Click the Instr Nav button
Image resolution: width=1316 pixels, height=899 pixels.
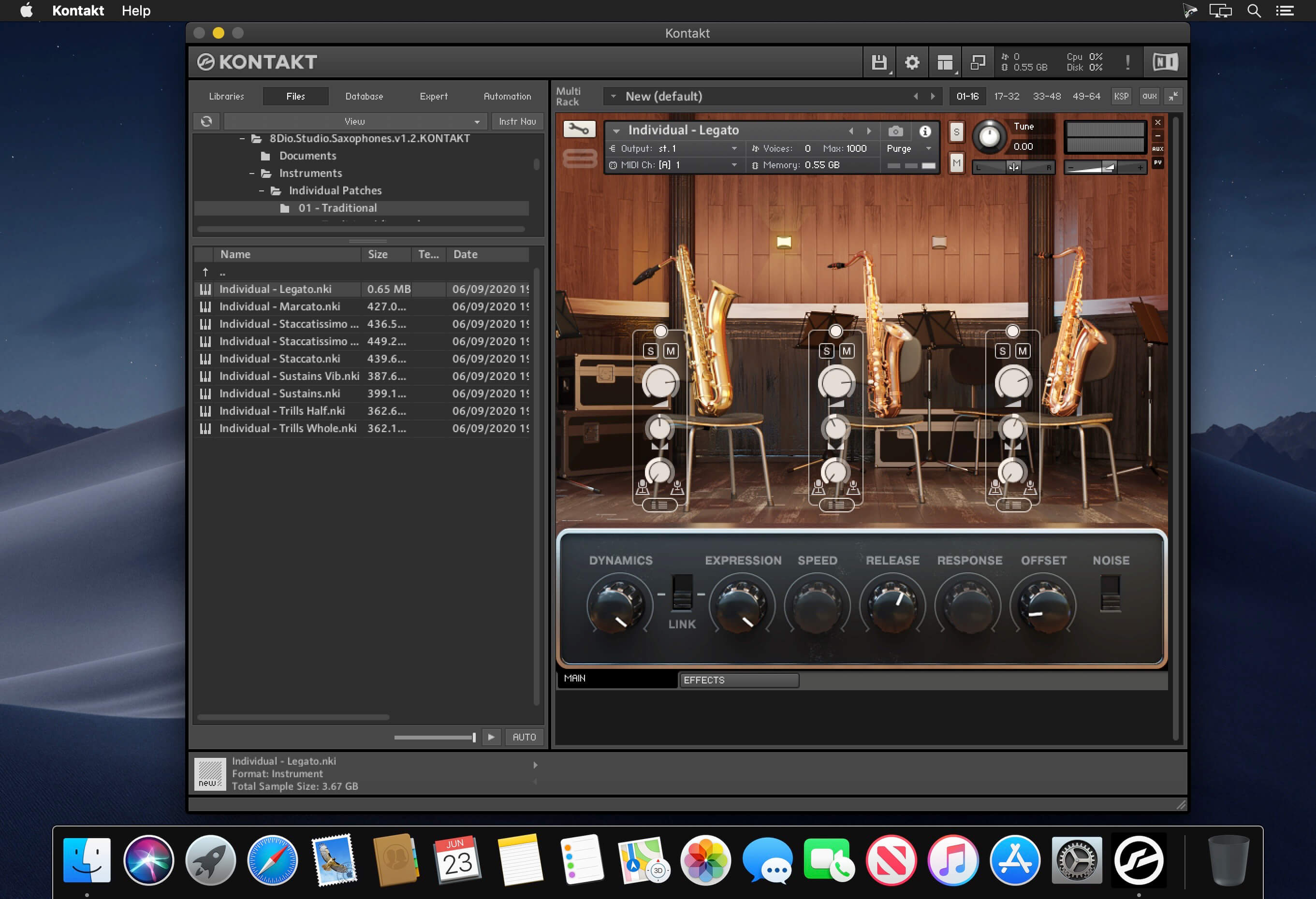517,121
